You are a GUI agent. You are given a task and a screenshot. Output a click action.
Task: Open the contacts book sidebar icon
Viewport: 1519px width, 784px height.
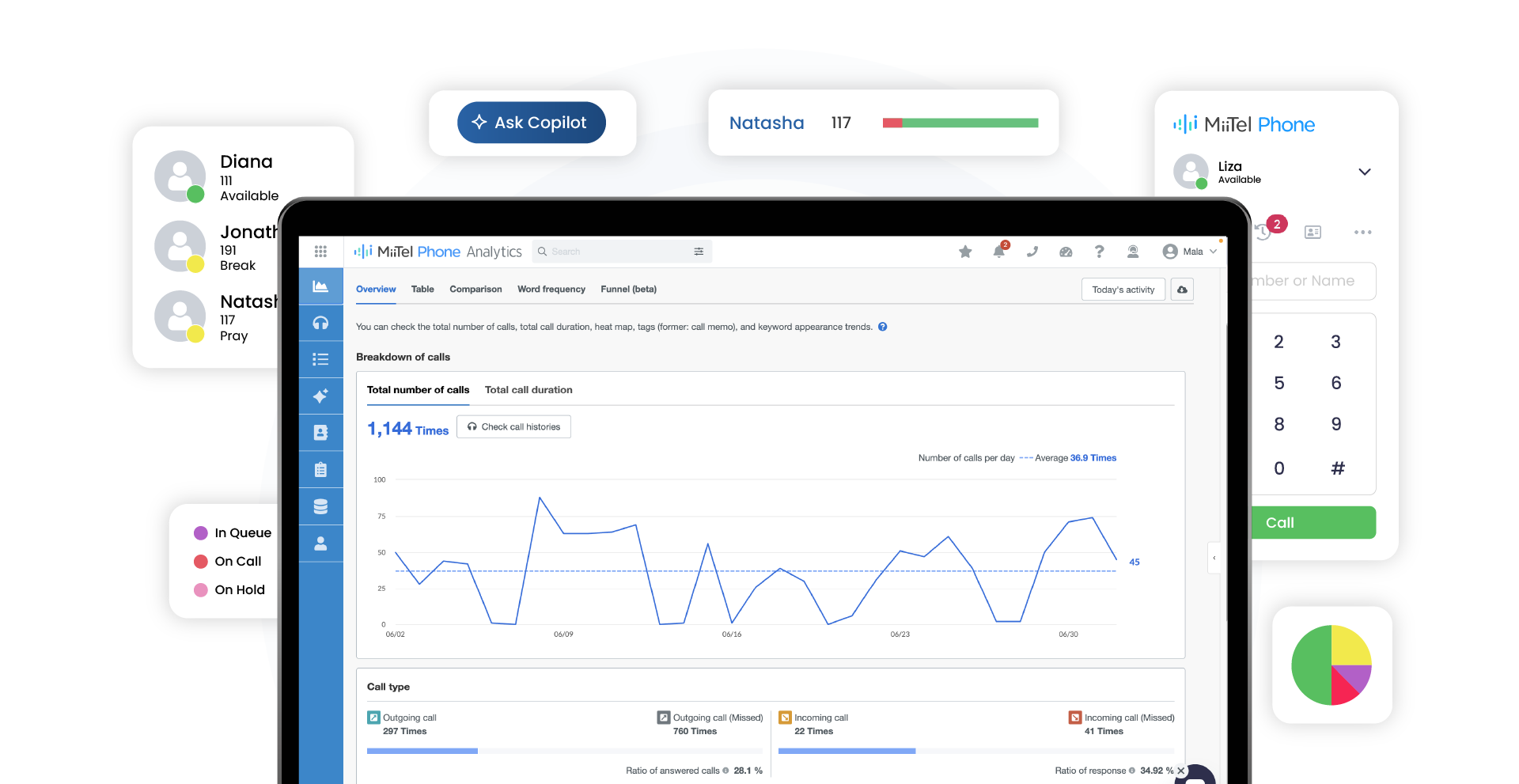point(320,433)
